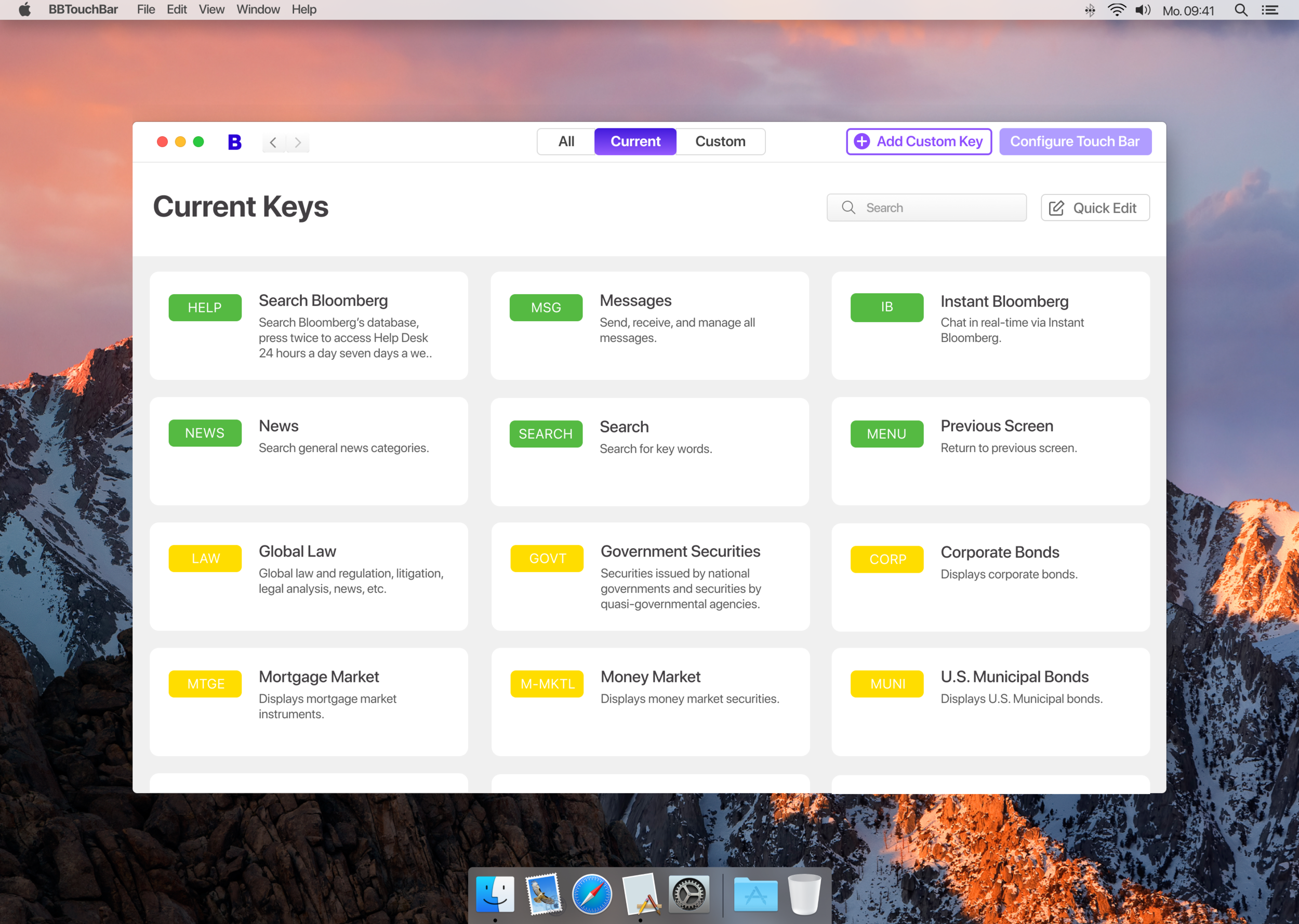
Task: Click the volume icon in menu bar
Action: click(1143, 10)
